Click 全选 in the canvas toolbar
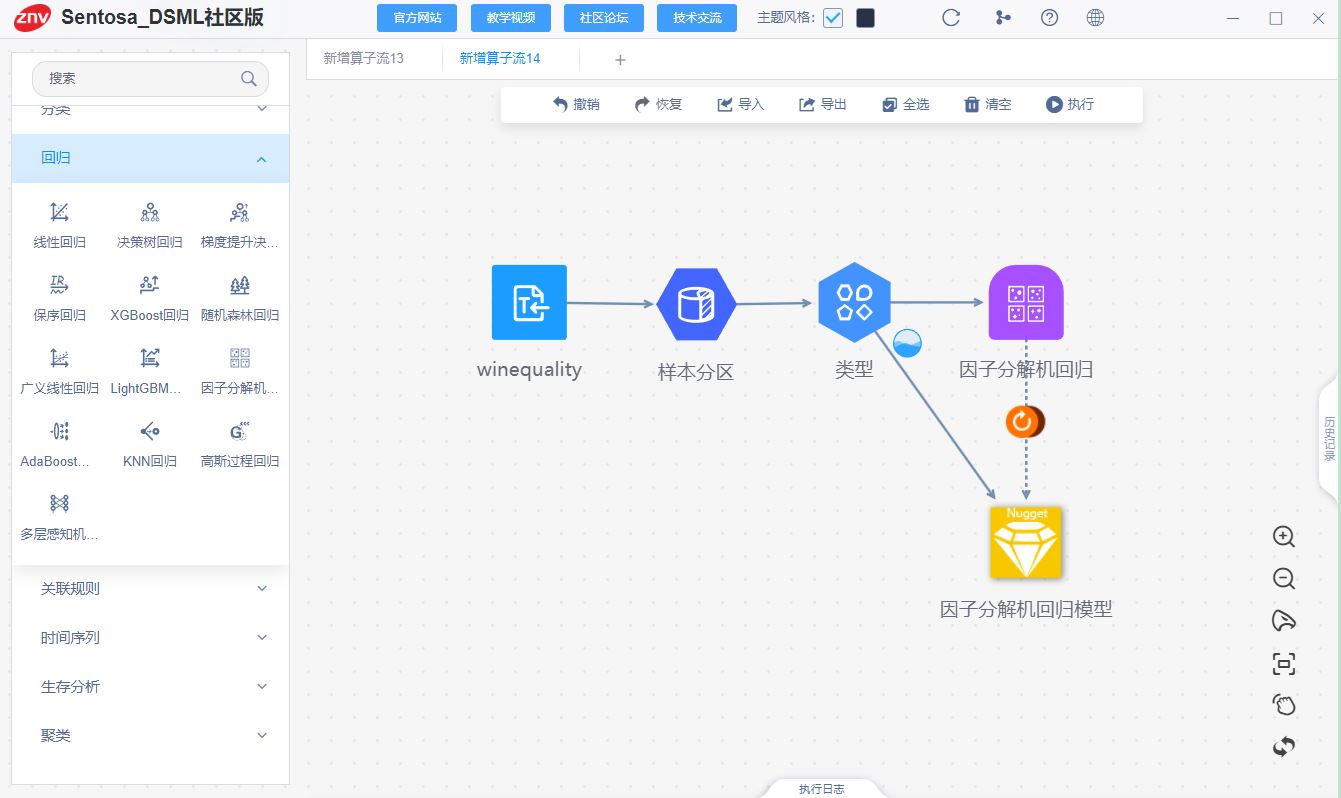This screenshot has width=1341, height=798. click(x=905, y=104)
